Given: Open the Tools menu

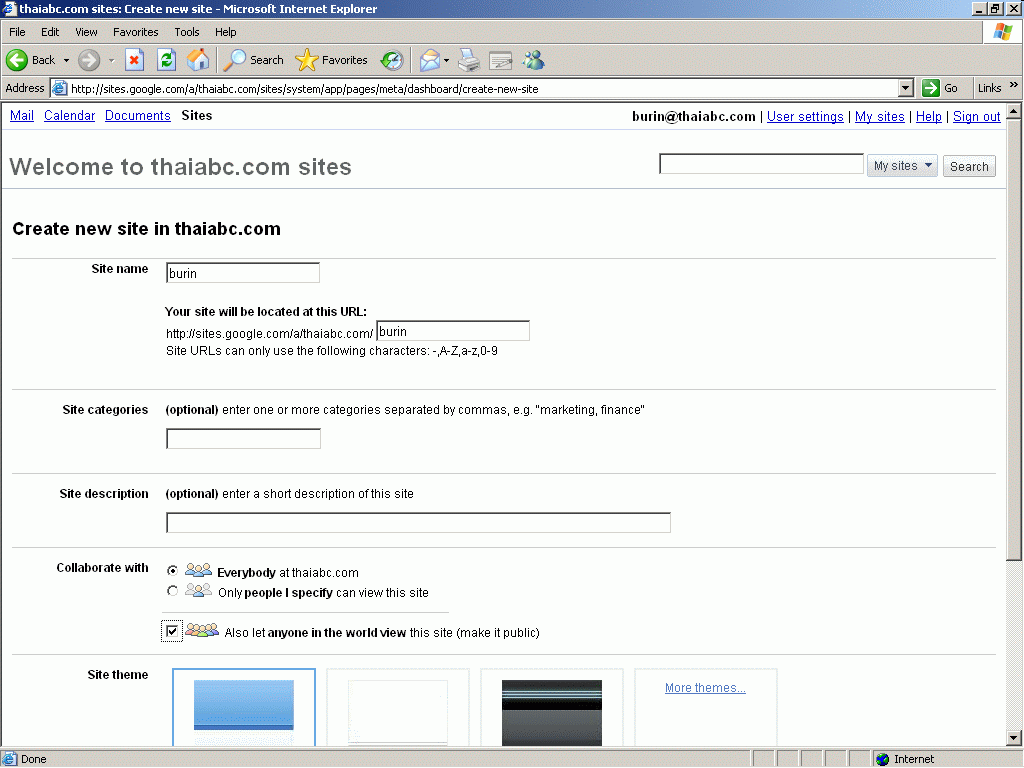Looking at the screenshot, I should [x=187, y=32].
